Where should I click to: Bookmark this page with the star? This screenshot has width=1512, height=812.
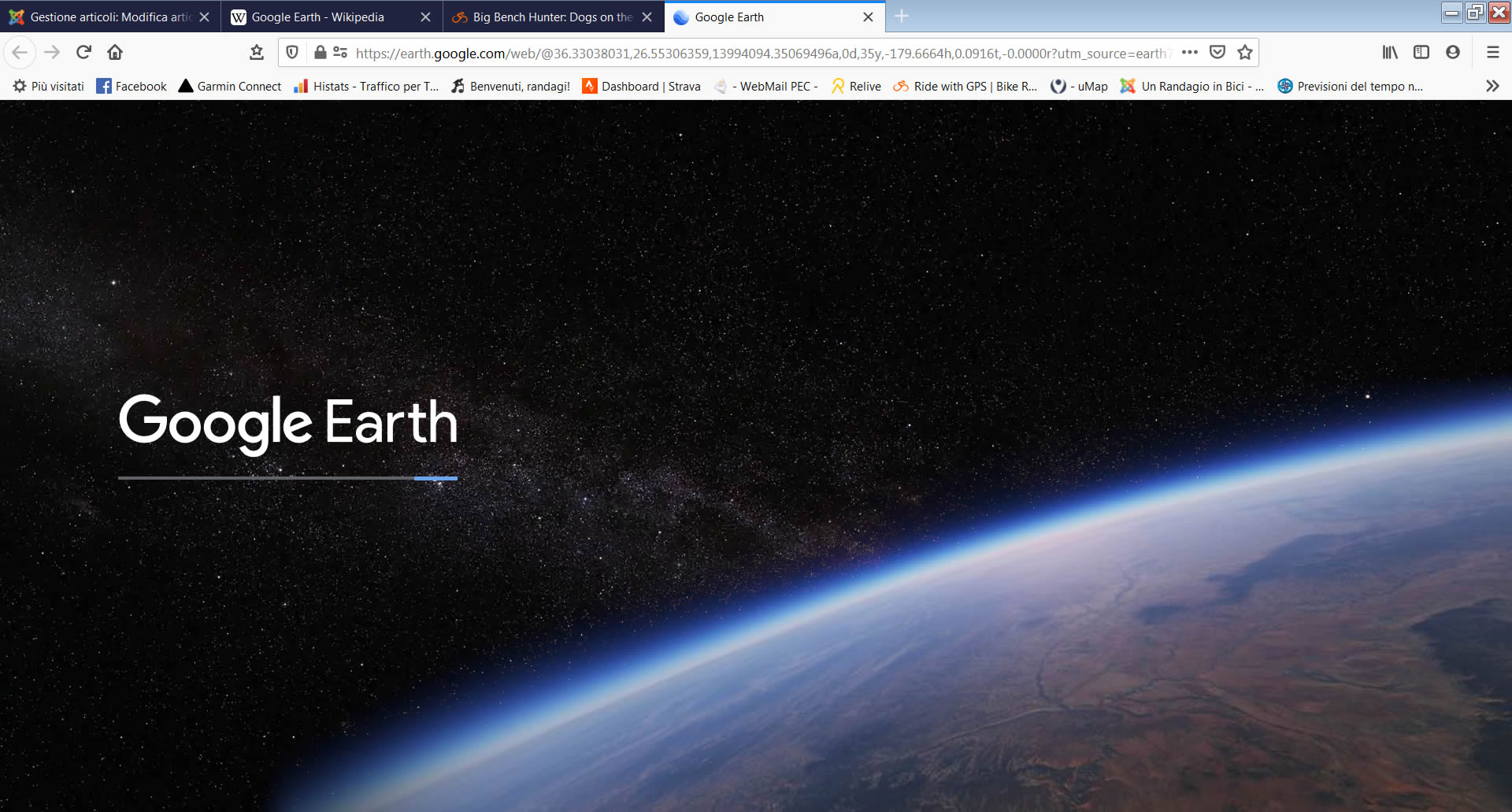[1245, 53]
